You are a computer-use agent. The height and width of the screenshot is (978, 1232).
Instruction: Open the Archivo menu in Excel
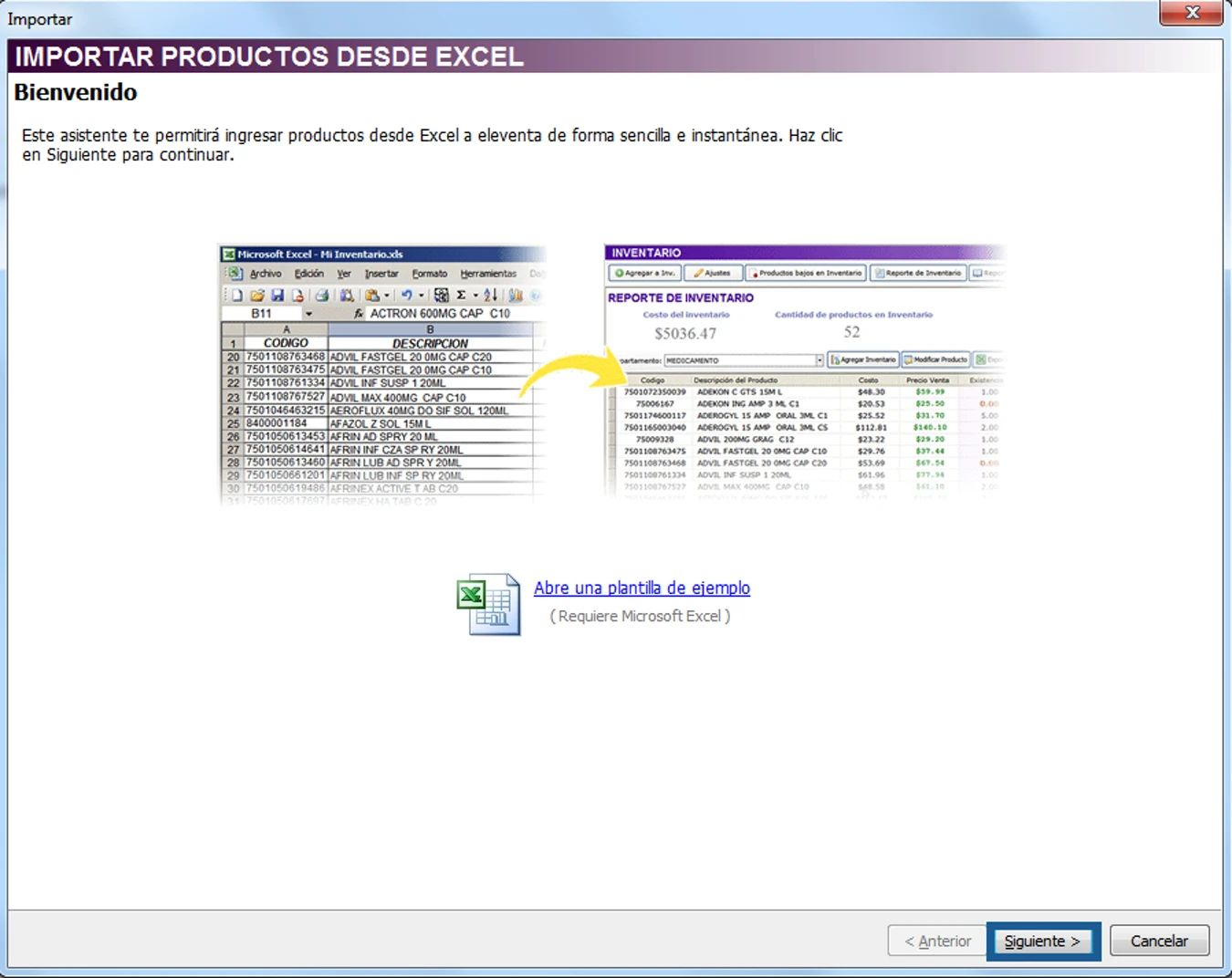pyautogui.click(x=266, y=273)
